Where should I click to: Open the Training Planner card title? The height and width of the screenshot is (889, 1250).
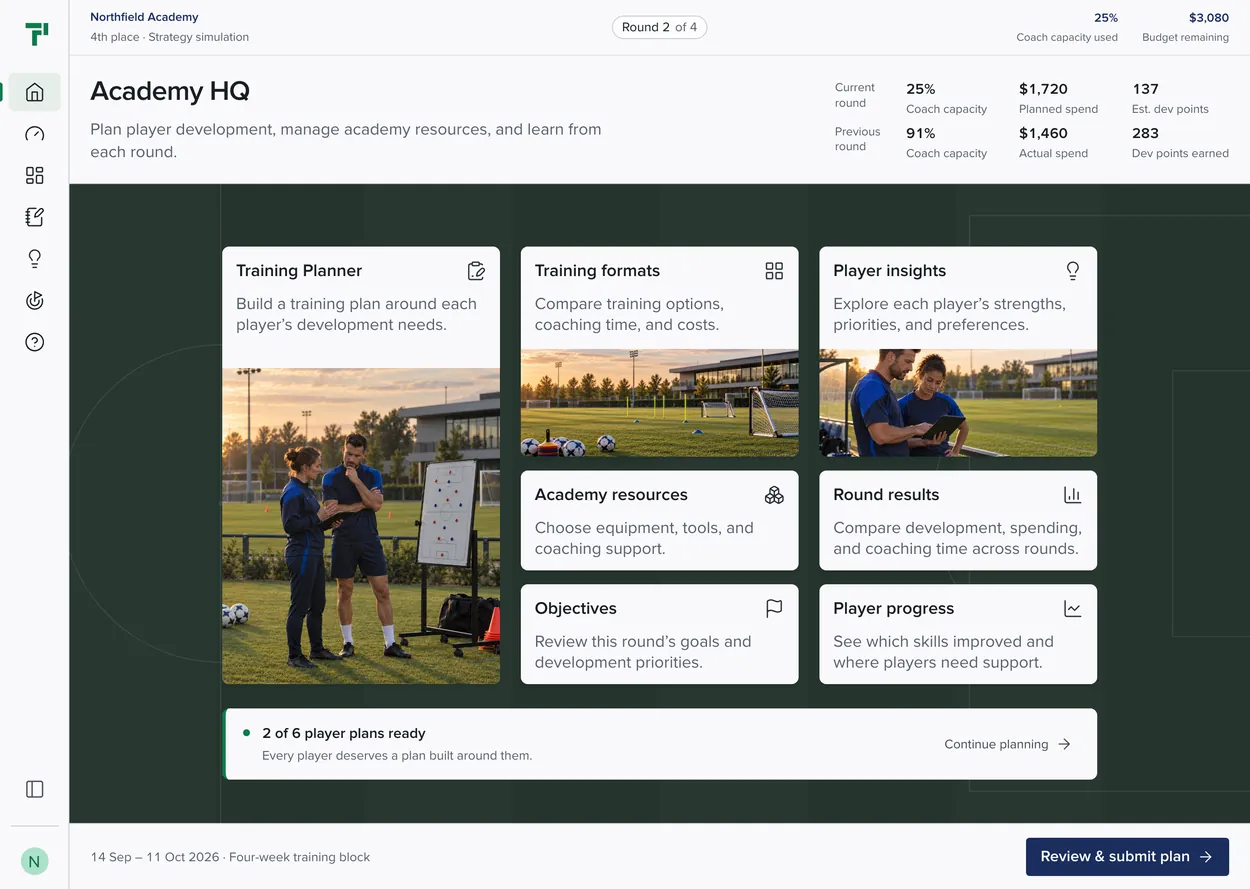(x=299, y=271)
